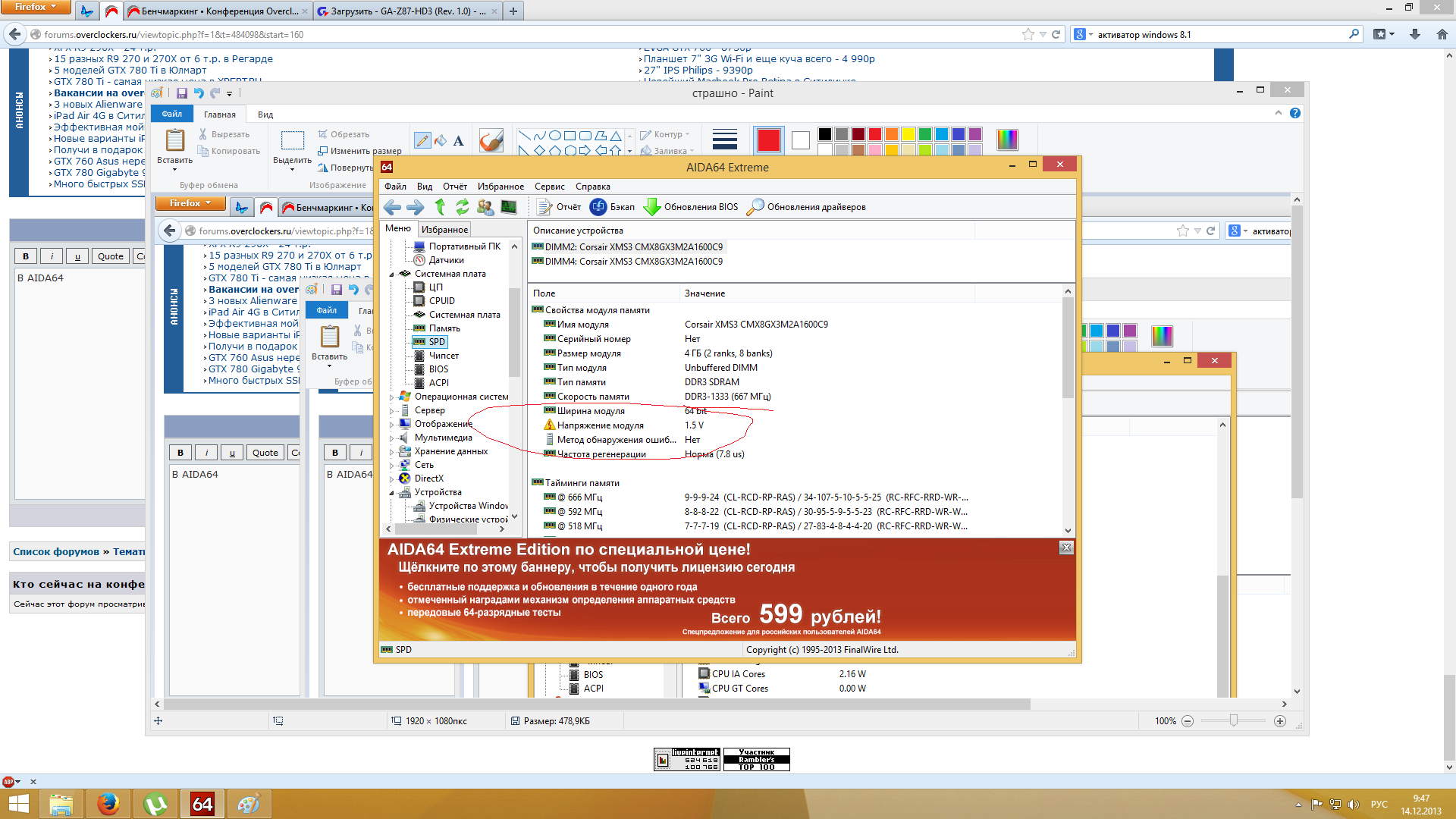Image resolution: width=1456 pixels, height=819 pixels.
Task: Open the AIDA64 Отчёт report icon
Action: point(544,206)
